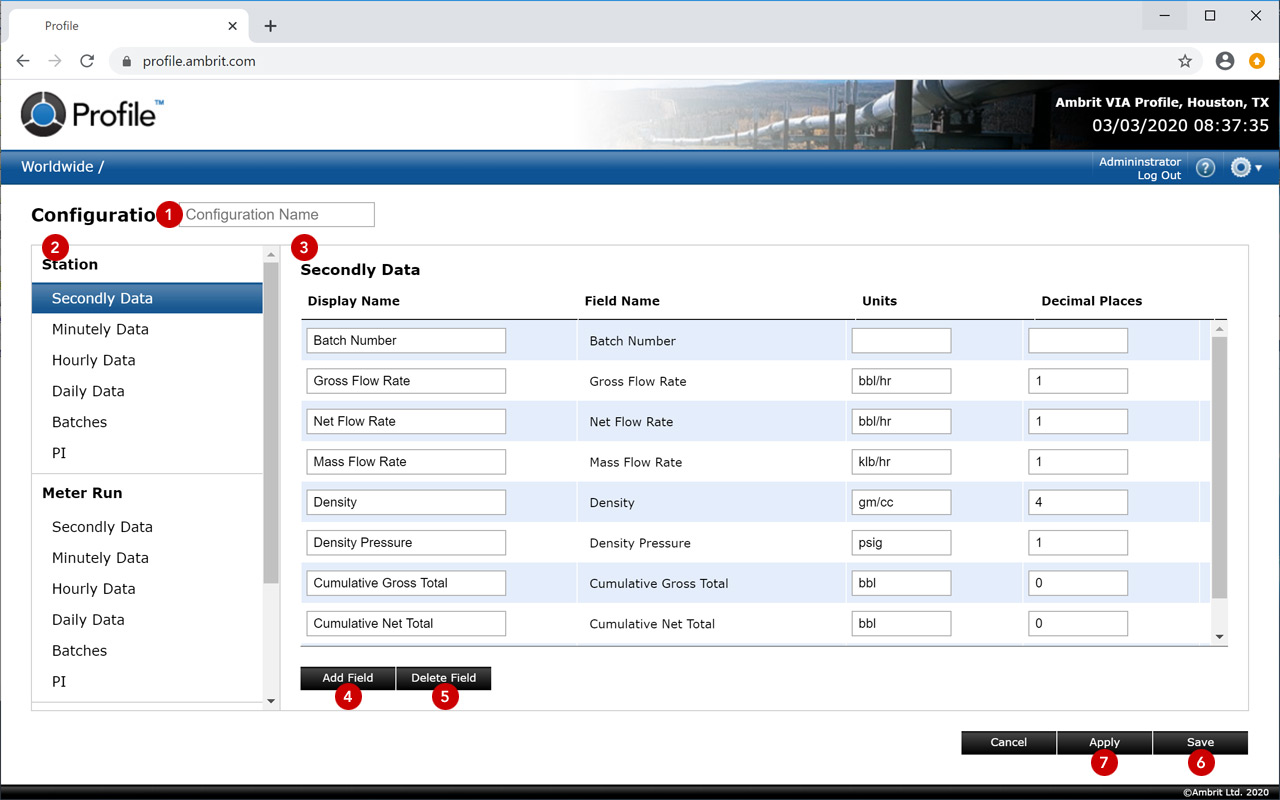Click the Delete Field button
Viewport: 1280px width, 800px height.
pos(443,678)
